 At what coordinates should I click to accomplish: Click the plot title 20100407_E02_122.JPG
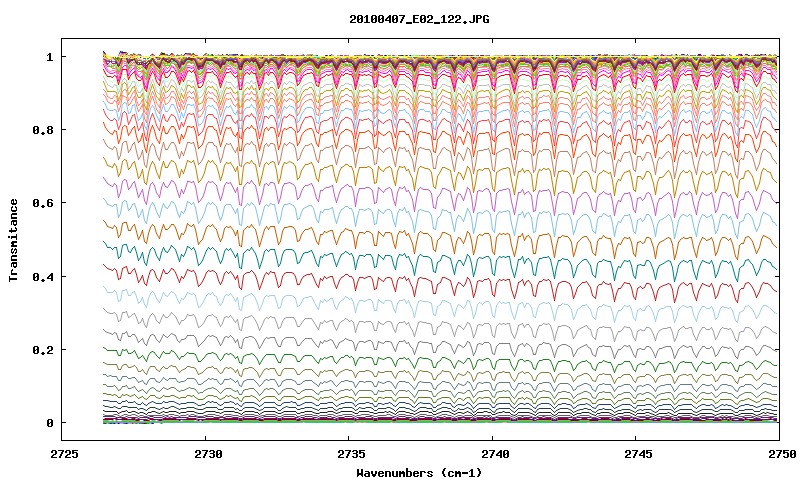[419, 19]
